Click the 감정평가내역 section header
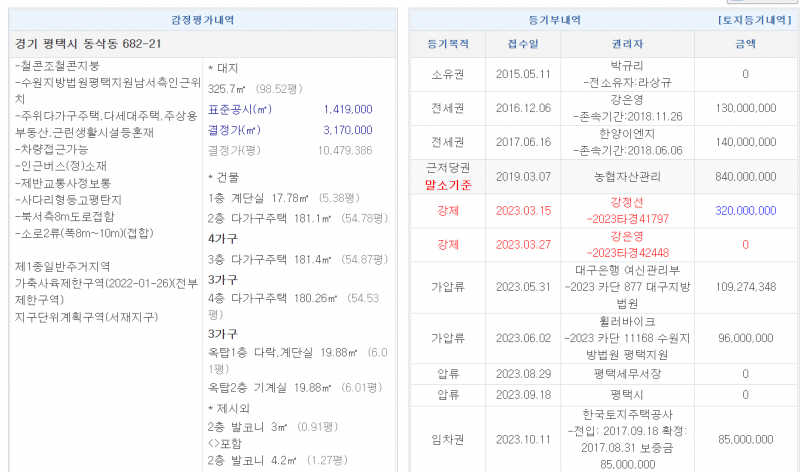The height and width of the screenshot is (472, 800). (201, 19)
